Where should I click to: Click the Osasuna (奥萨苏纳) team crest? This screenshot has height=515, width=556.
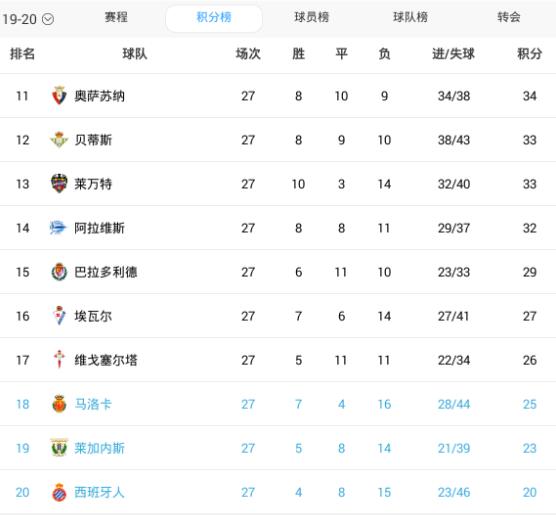(x=59, y=95)
